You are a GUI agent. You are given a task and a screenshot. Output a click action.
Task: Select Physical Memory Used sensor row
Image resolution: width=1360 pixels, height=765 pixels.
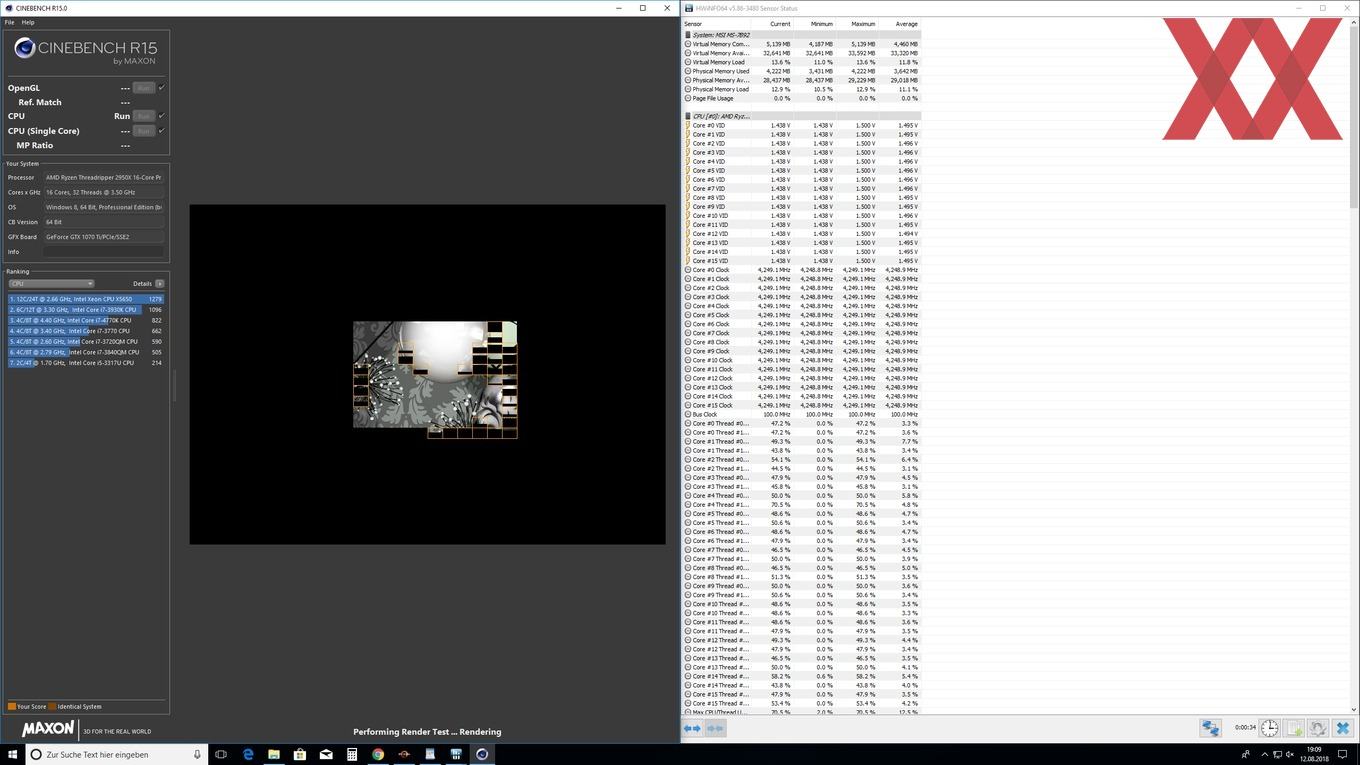coord(802,71)
